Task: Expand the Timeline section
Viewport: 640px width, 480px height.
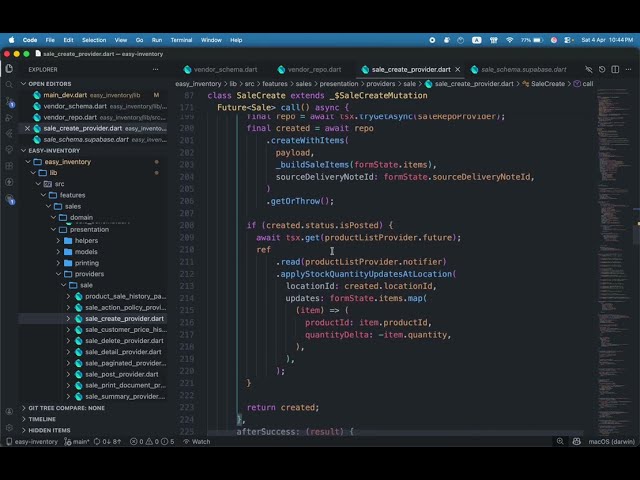Action: coord(23,419)
